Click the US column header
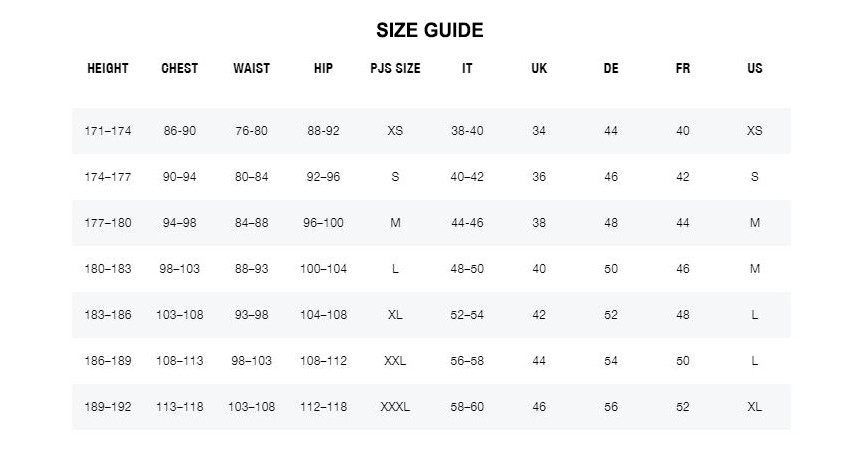The image size is (860, 450). click(755, 69)
